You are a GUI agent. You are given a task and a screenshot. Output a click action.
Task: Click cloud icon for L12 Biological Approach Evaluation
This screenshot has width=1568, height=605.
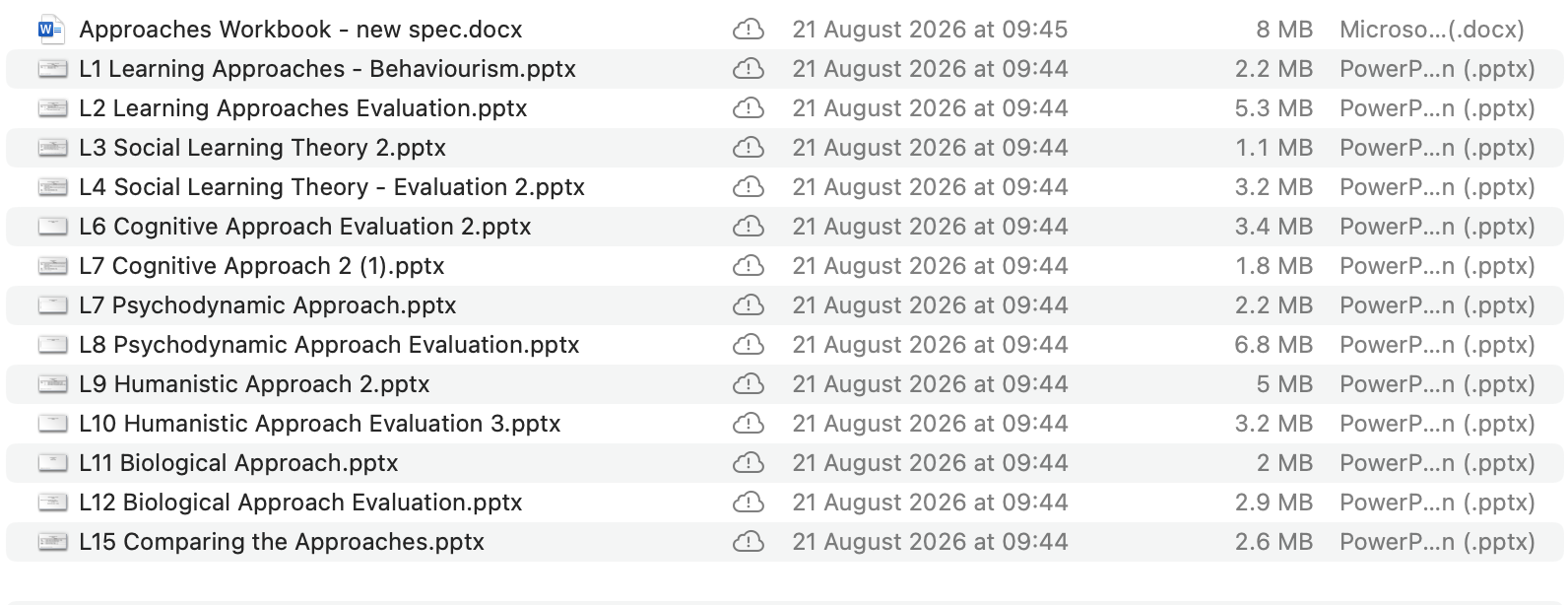(749, 503)
